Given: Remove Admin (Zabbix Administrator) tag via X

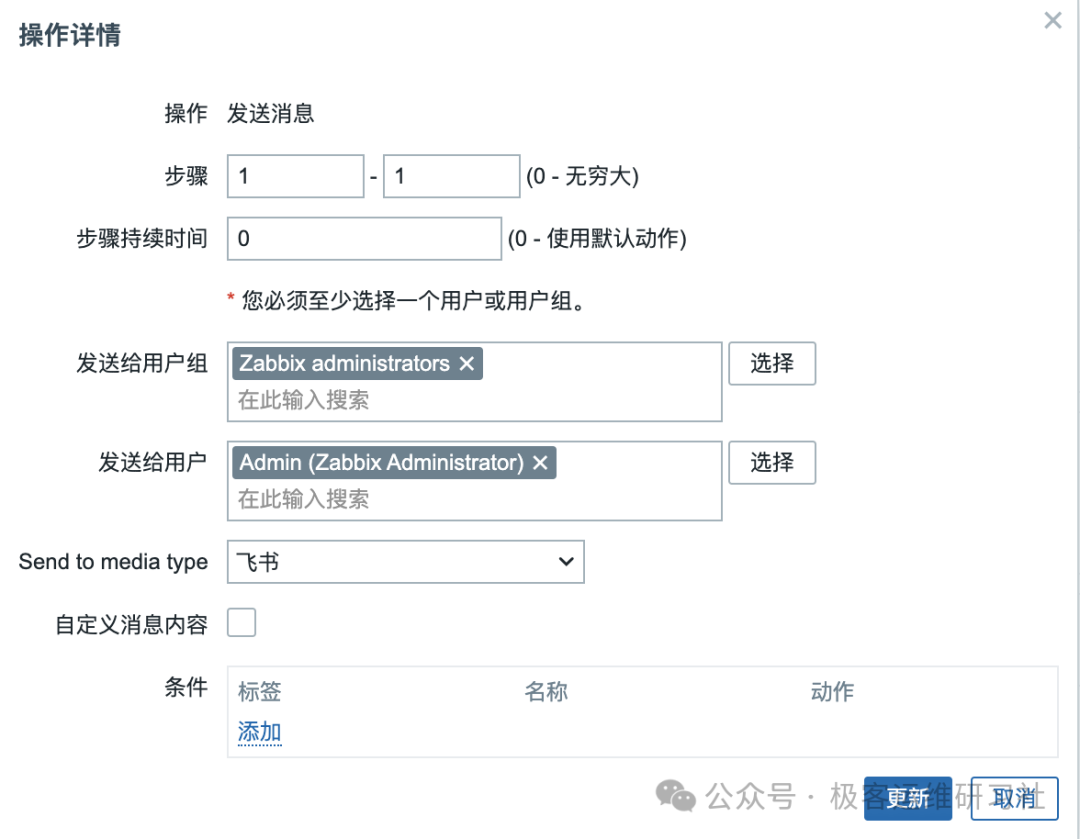Looking at the screenshot, I should (x=541, y=462).
